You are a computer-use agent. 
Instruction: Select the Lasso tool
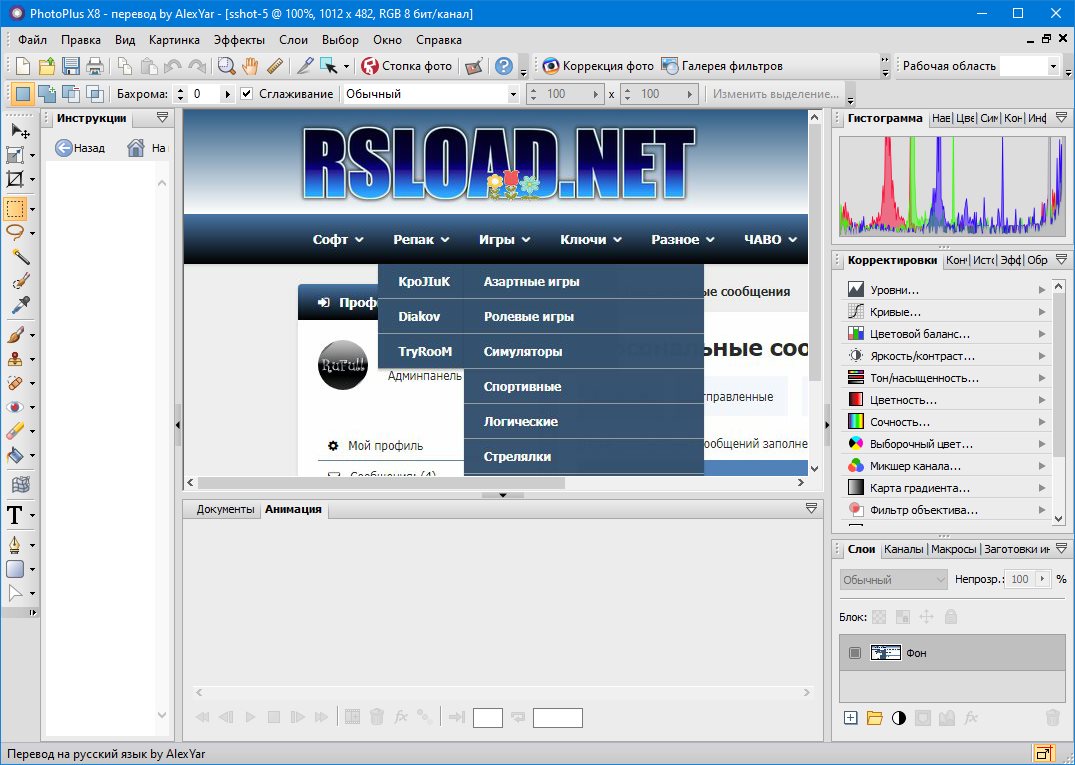coord(15,232)
